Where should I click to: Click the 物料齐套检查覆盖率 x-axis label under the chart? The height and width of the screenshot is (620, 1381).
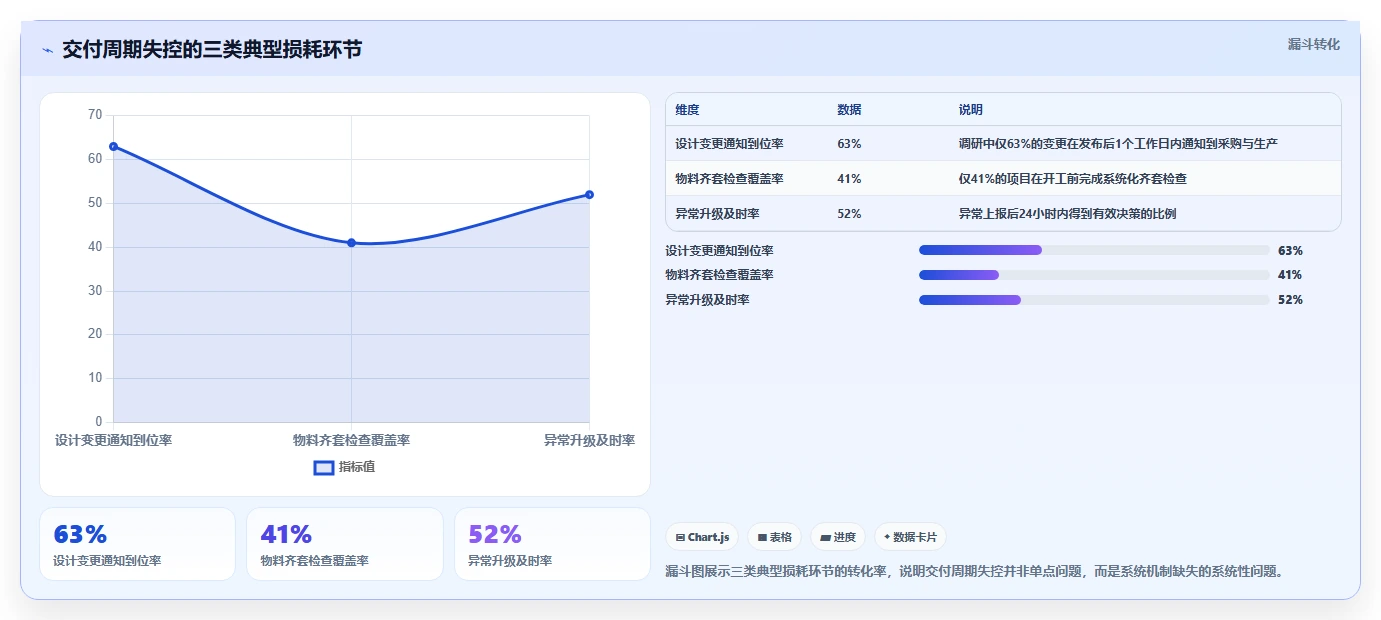coord(351,441)
